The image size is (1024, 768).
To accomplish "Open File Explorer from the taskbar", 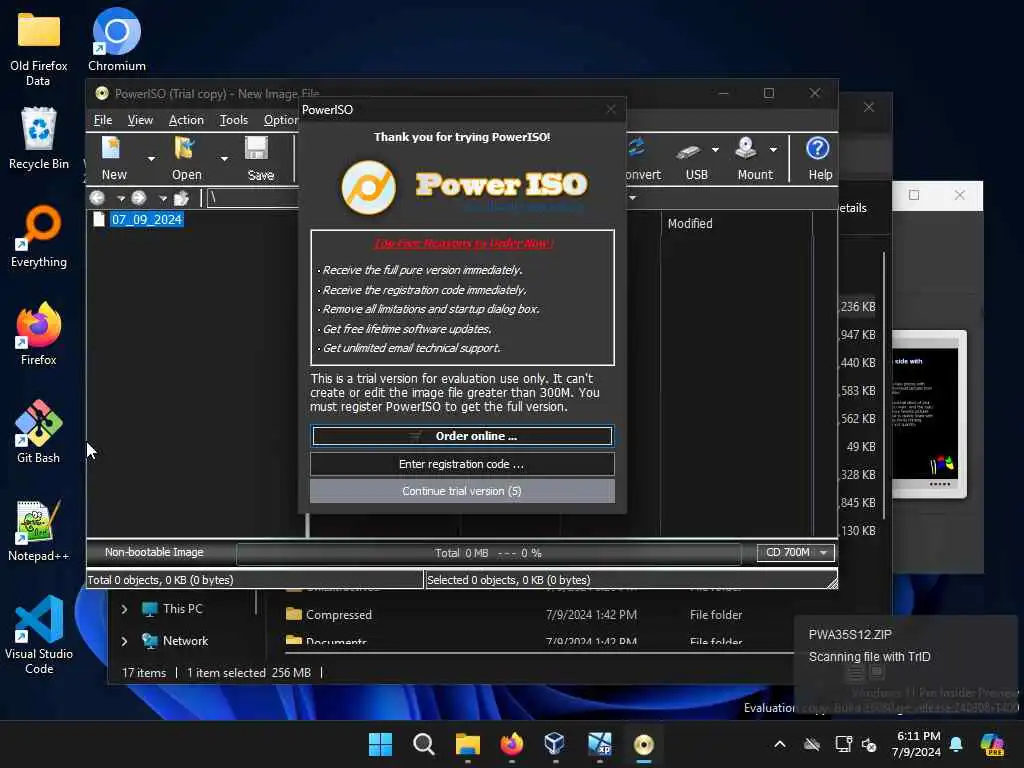I will [x=468, y=744].
